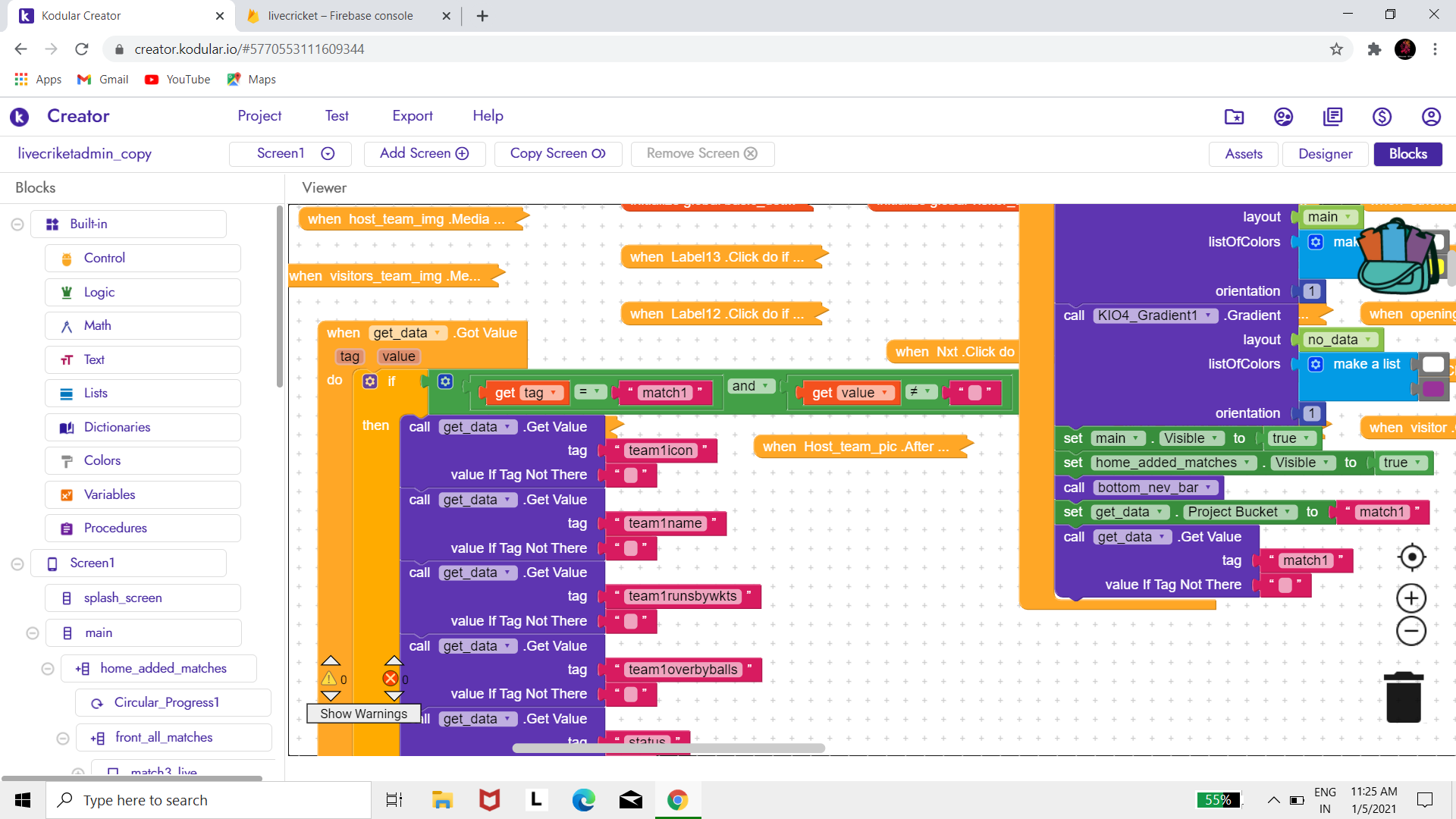Open mutator gear on the if block
Viewport: 1456px width, 819px height.
click(x=370, y=381)
